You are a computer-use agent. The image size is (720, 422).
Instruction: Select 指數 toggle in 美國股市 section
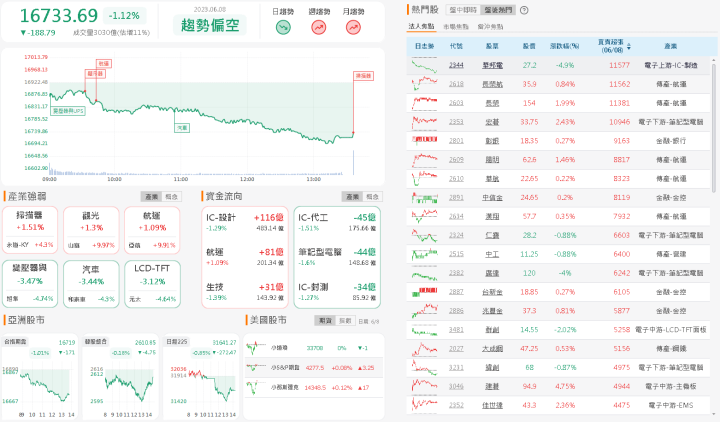[x=345, y=321]
